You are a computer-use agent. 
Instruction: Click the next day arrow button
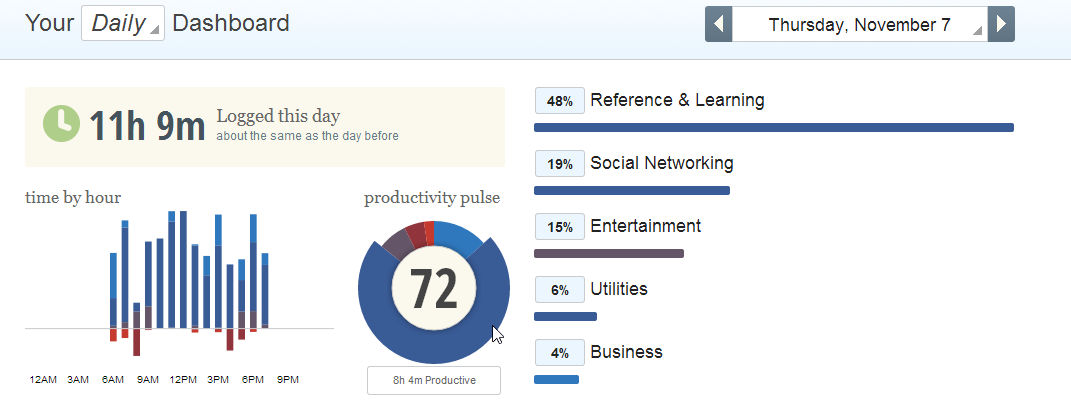click(x=1001, y=25)
